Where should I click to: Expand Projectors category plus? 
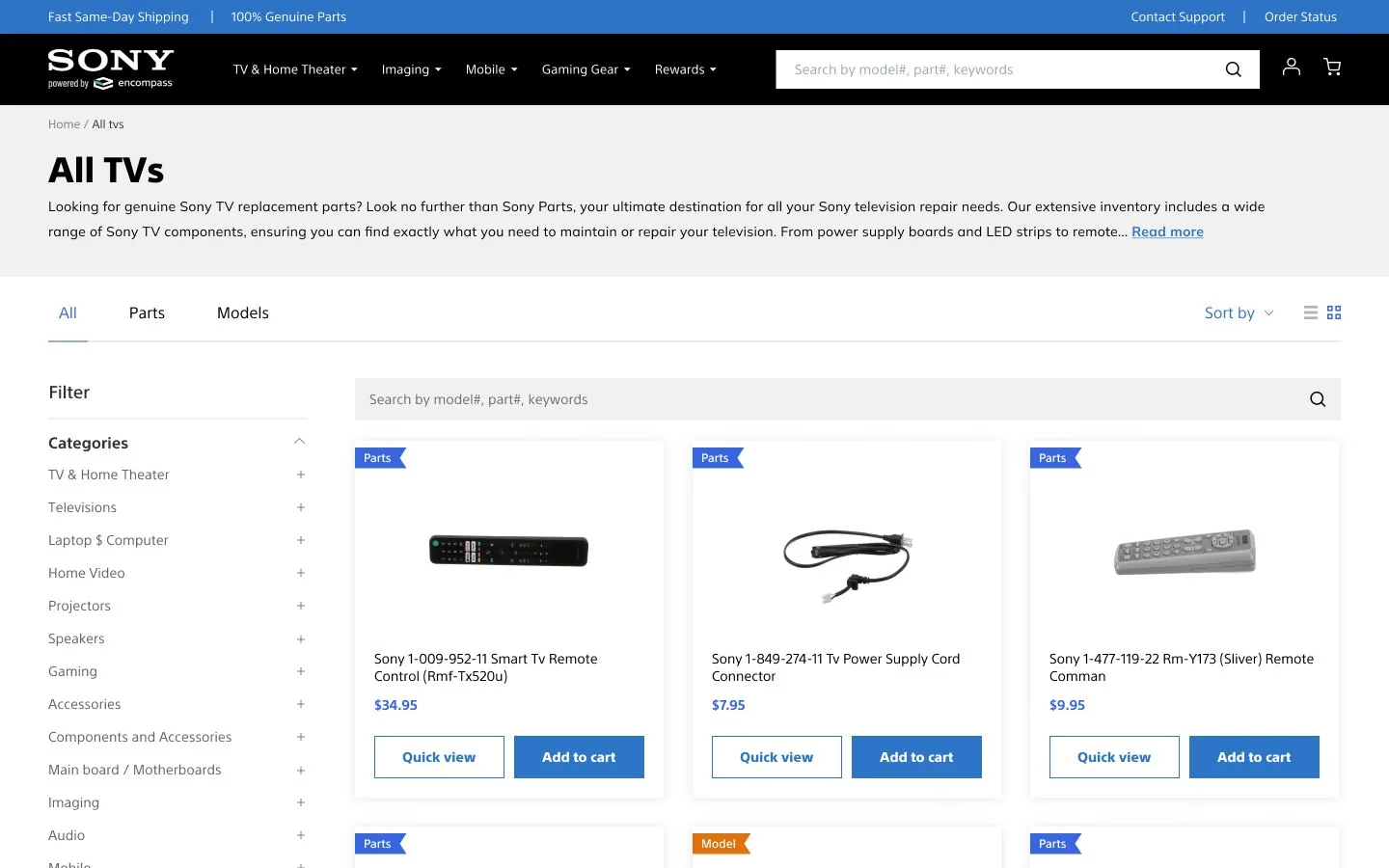(x=301, y=606)
